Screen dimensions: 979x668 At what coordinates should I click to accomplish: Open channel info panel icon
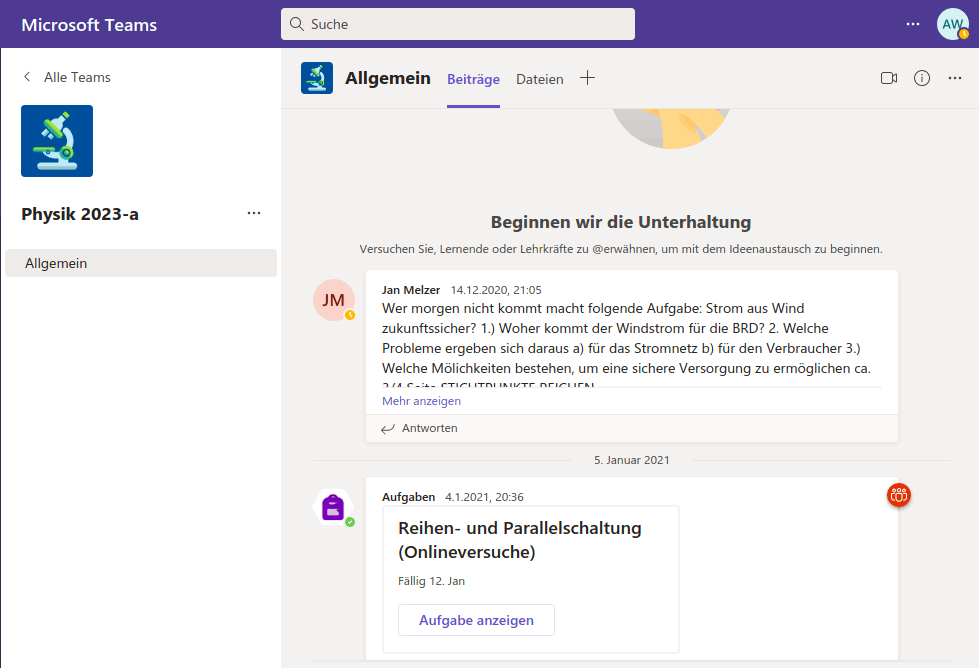[x=922, y=78]
